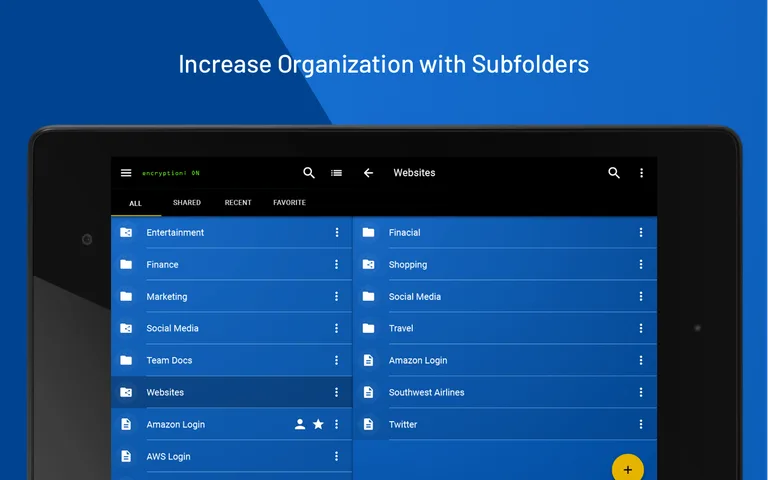Go back using the arrow beside Websites

[x=368, y=173]
